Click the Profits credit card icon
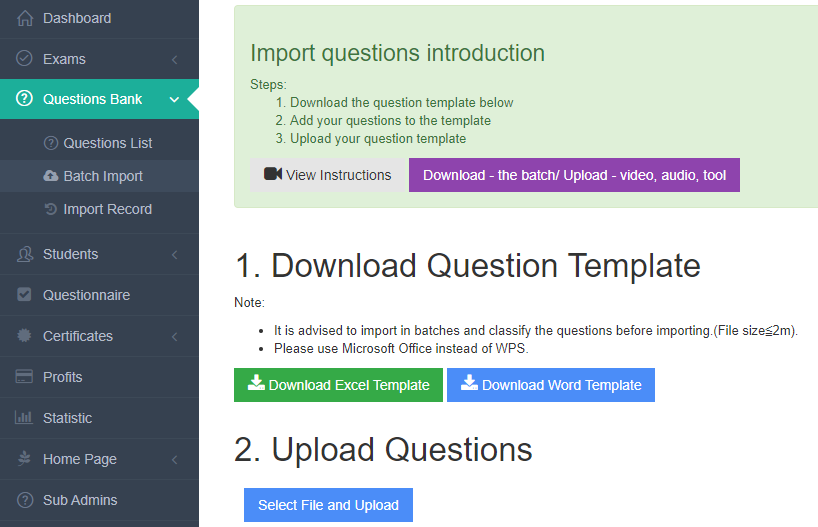This screenshot has height=527, width=818. click(24, 376)
